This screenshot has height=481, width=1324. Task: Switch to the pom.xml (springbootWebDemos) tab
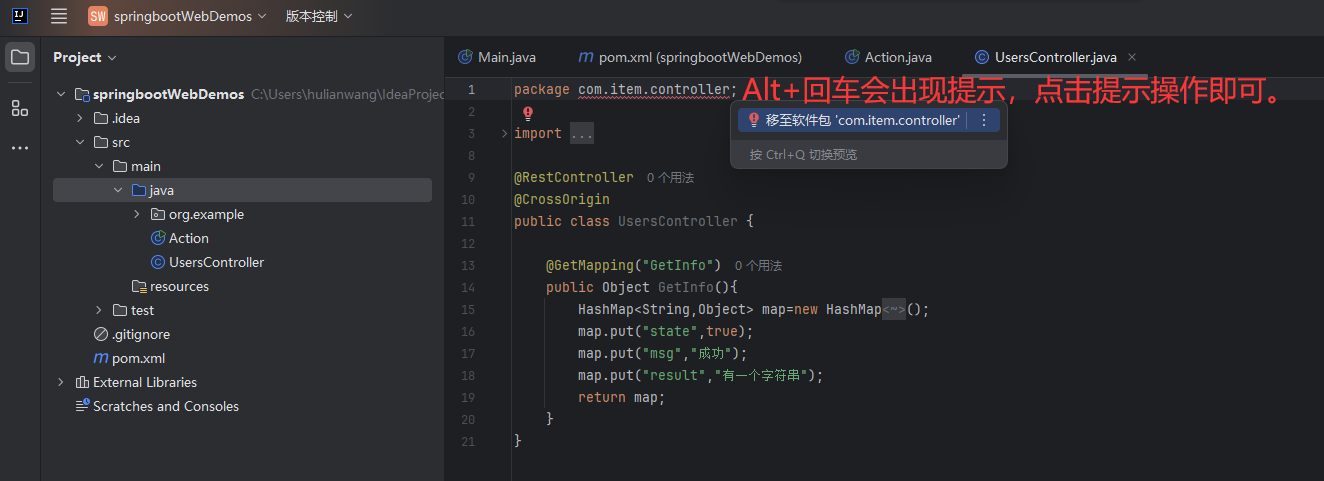690,57
